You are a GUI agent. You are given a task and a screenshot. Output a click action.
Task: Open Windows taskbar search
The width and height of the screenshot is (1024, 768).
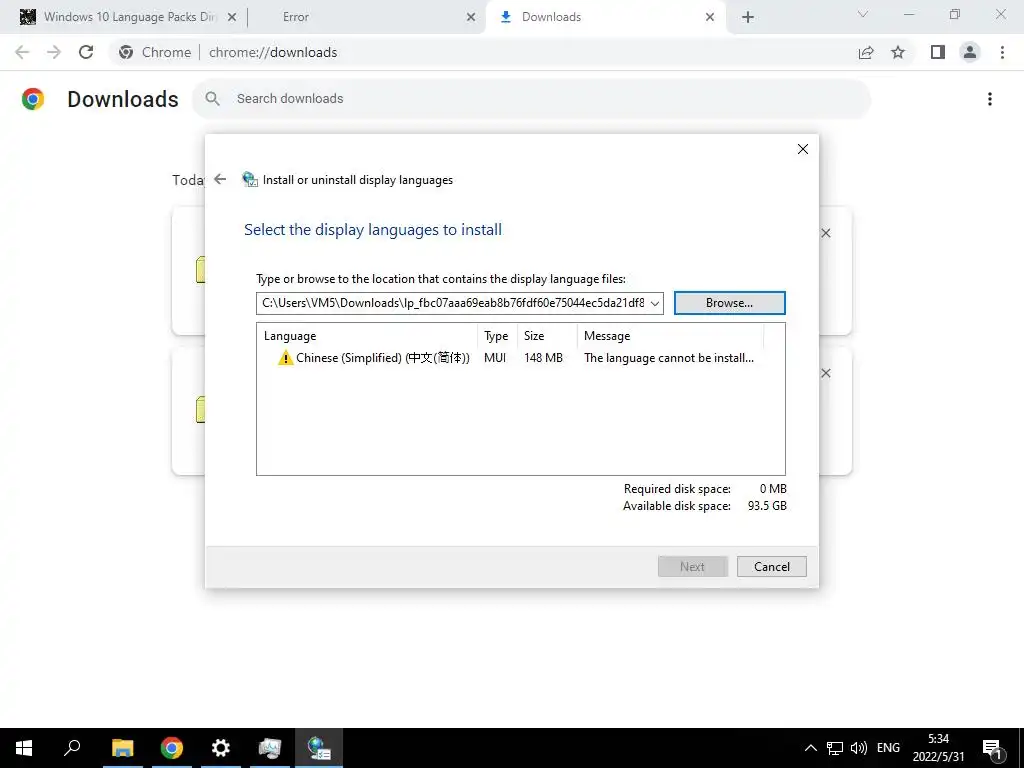[72, 748]
